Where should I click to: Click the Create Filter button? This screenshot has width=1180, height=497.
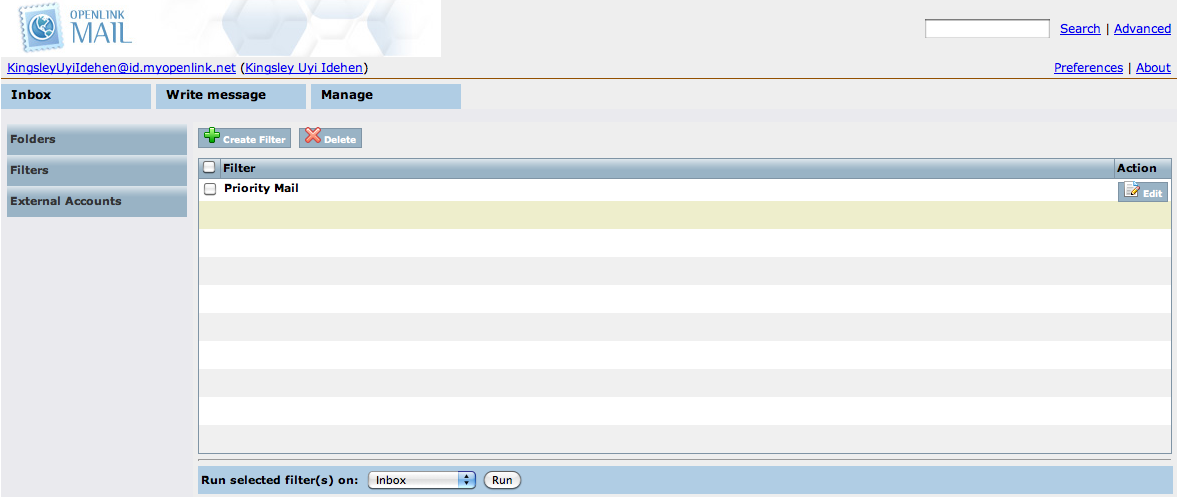click(245, 138)
